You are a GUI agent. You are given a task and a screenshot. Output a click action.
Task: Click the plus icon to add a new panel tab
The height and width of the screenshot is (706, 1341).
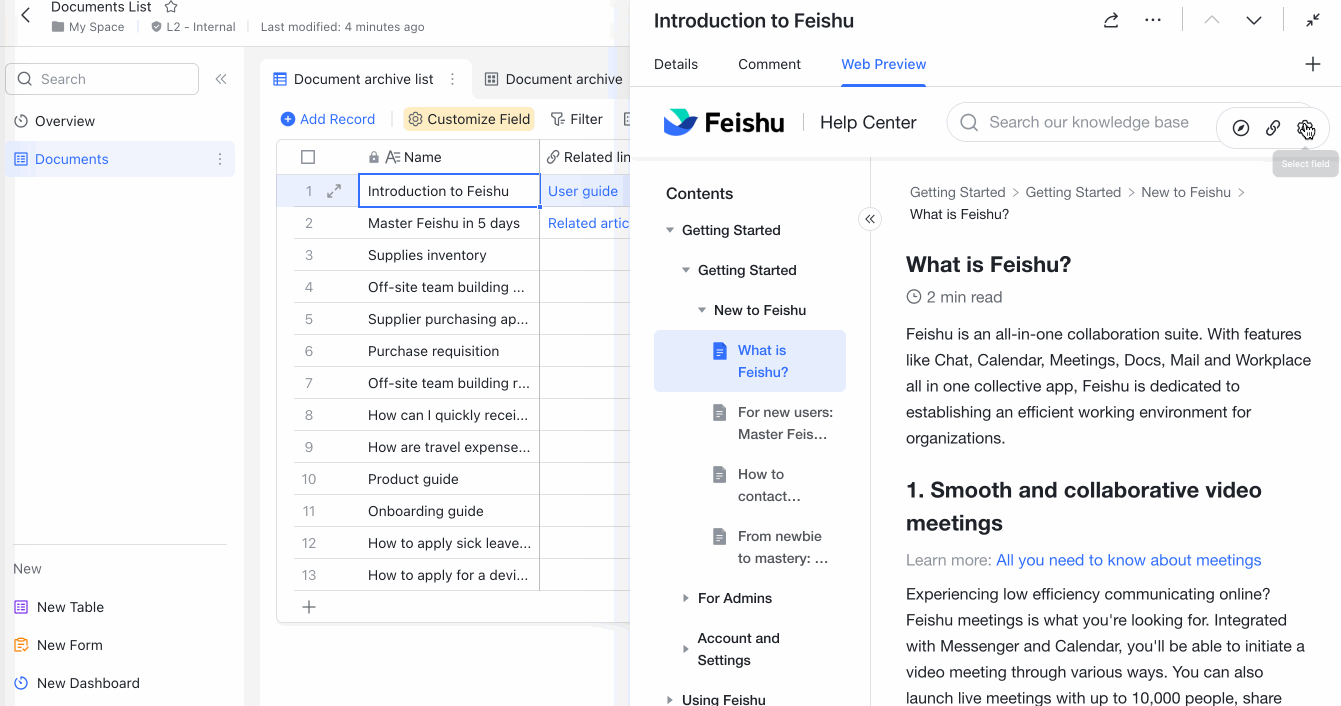click(x=1313, y=63)
